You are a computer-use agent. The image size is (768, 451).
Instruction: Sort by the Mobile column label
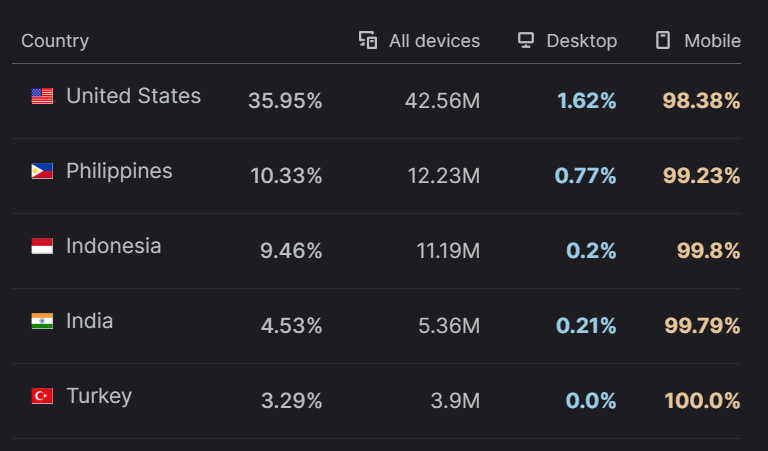pyautogui.click(x=712, y=41)
